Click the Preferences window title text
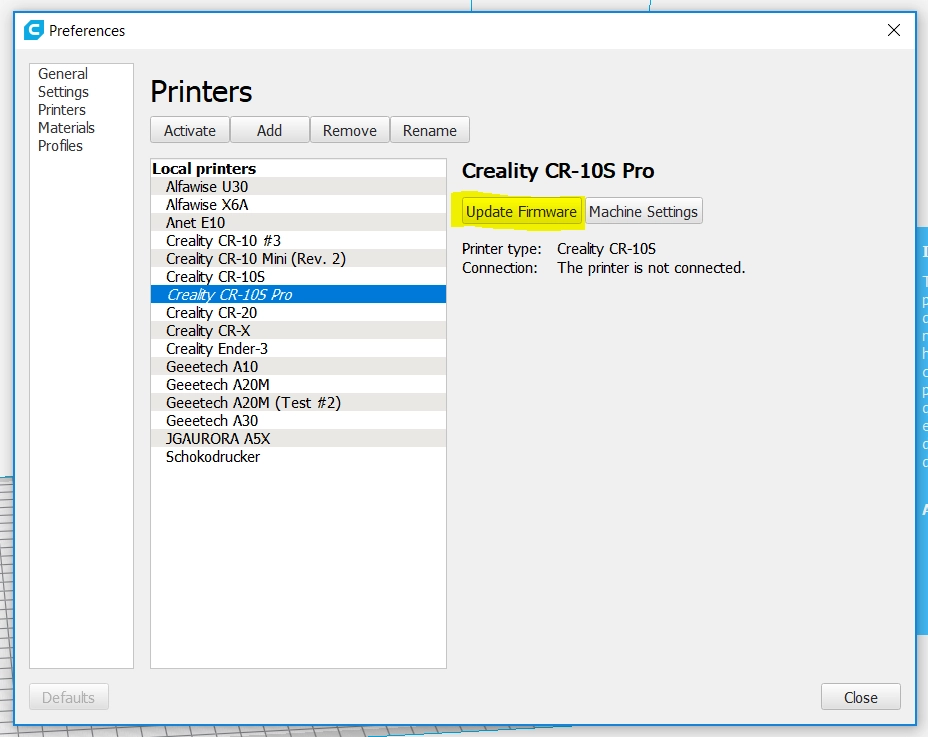 (x=87, y=31)
